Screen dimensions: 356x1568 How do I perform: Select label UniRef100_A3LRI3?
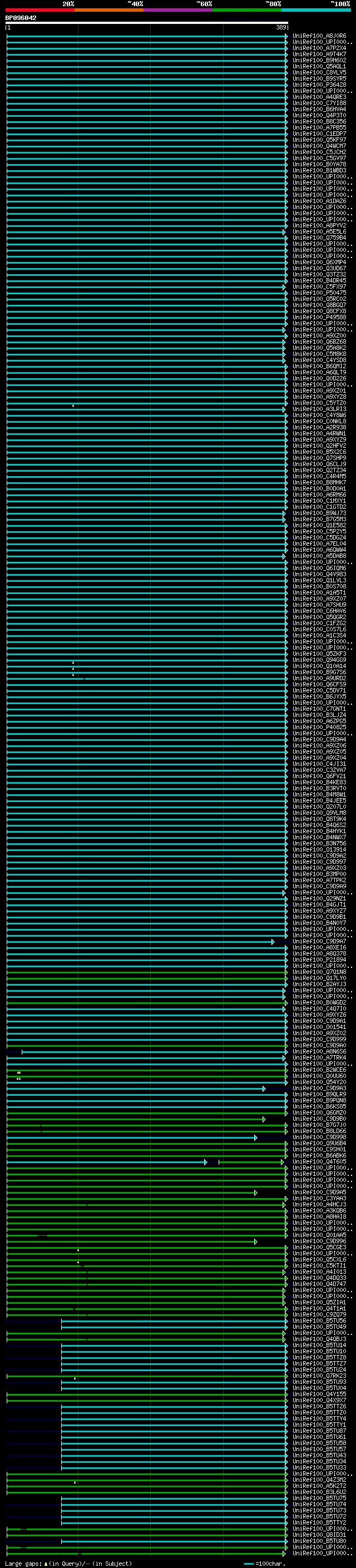pyautogui.click(x=319, y=409)
